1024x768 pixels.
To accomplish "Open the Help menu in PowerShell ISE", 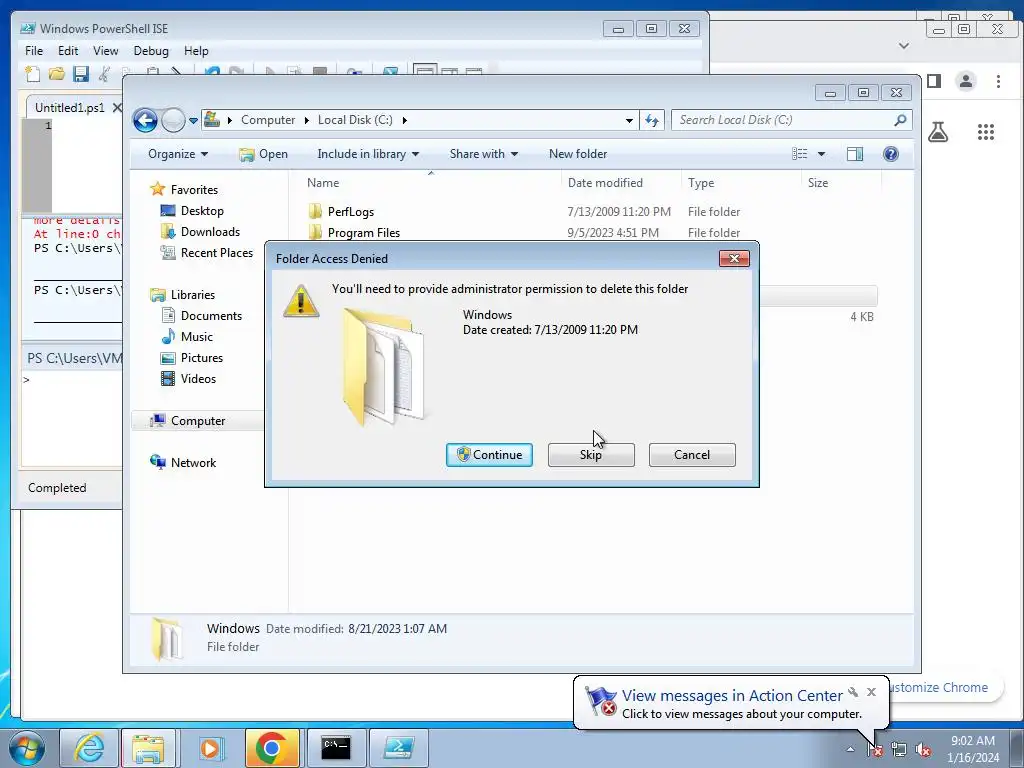I will (196, 51).
